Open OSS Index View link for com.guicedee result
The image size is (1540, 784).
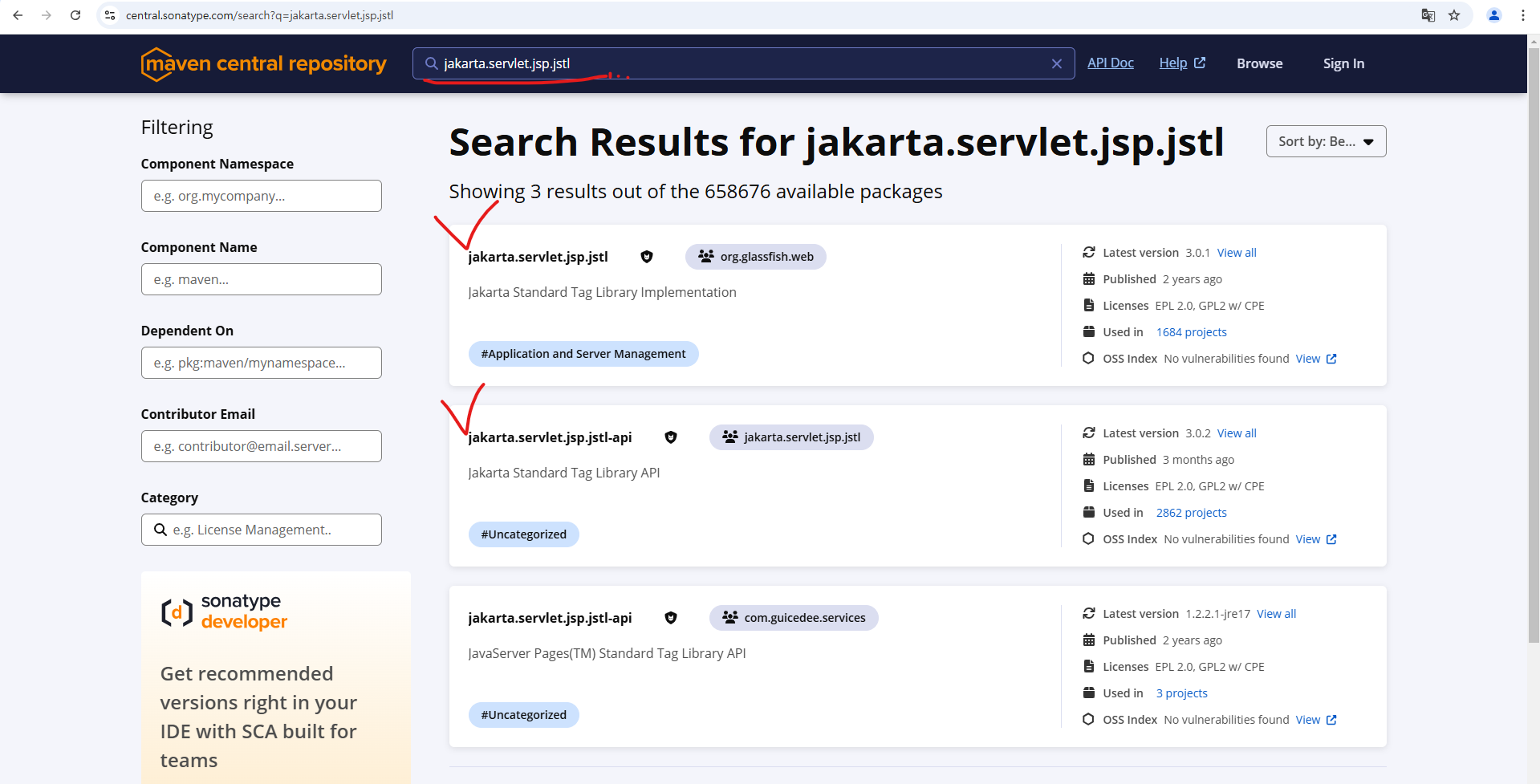click(1307, 720)
